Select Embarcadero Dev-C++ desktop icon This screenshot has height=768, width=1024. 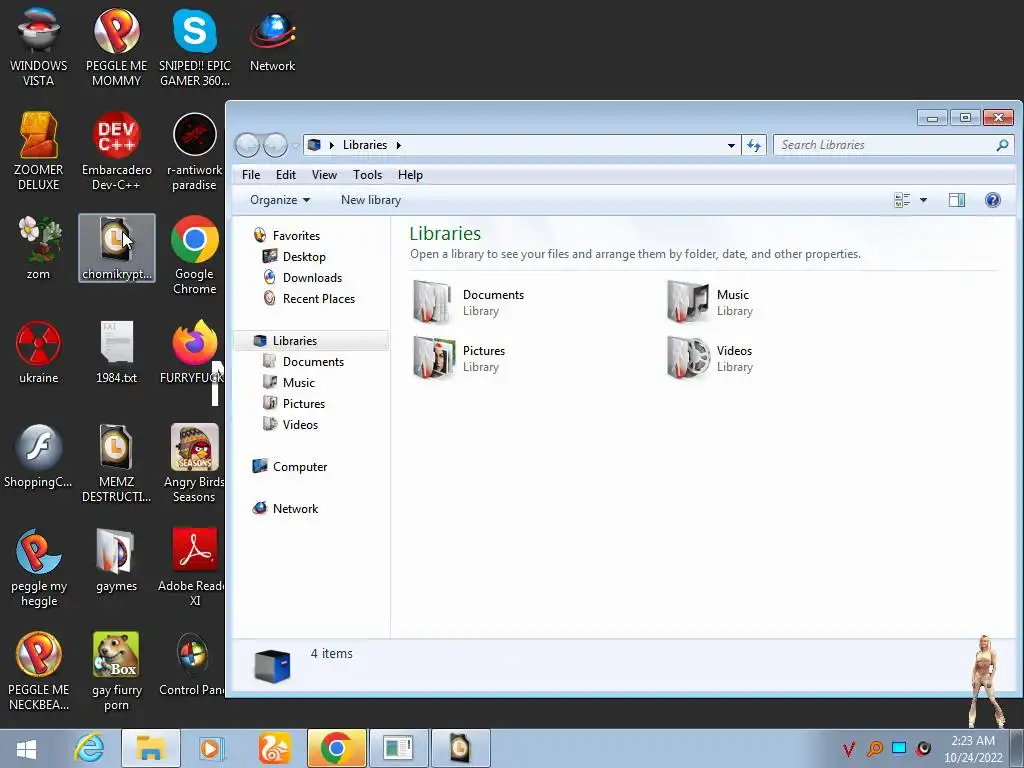coord(116,151)
